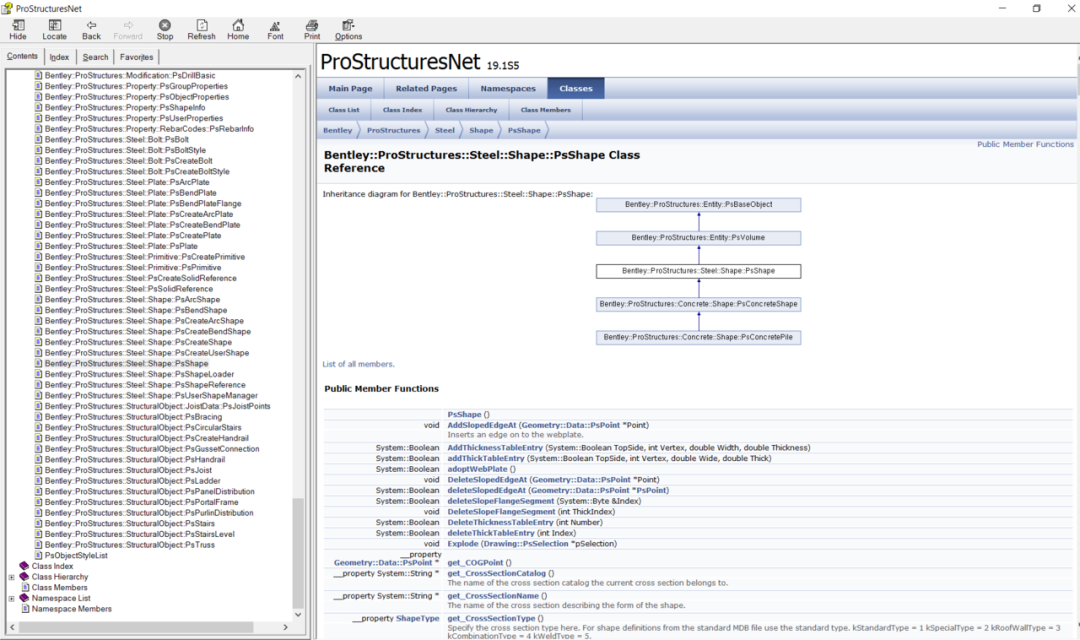This screenshot has width=1080, height=640.
Task: Select the Classes tab
Action: [576, 88]
